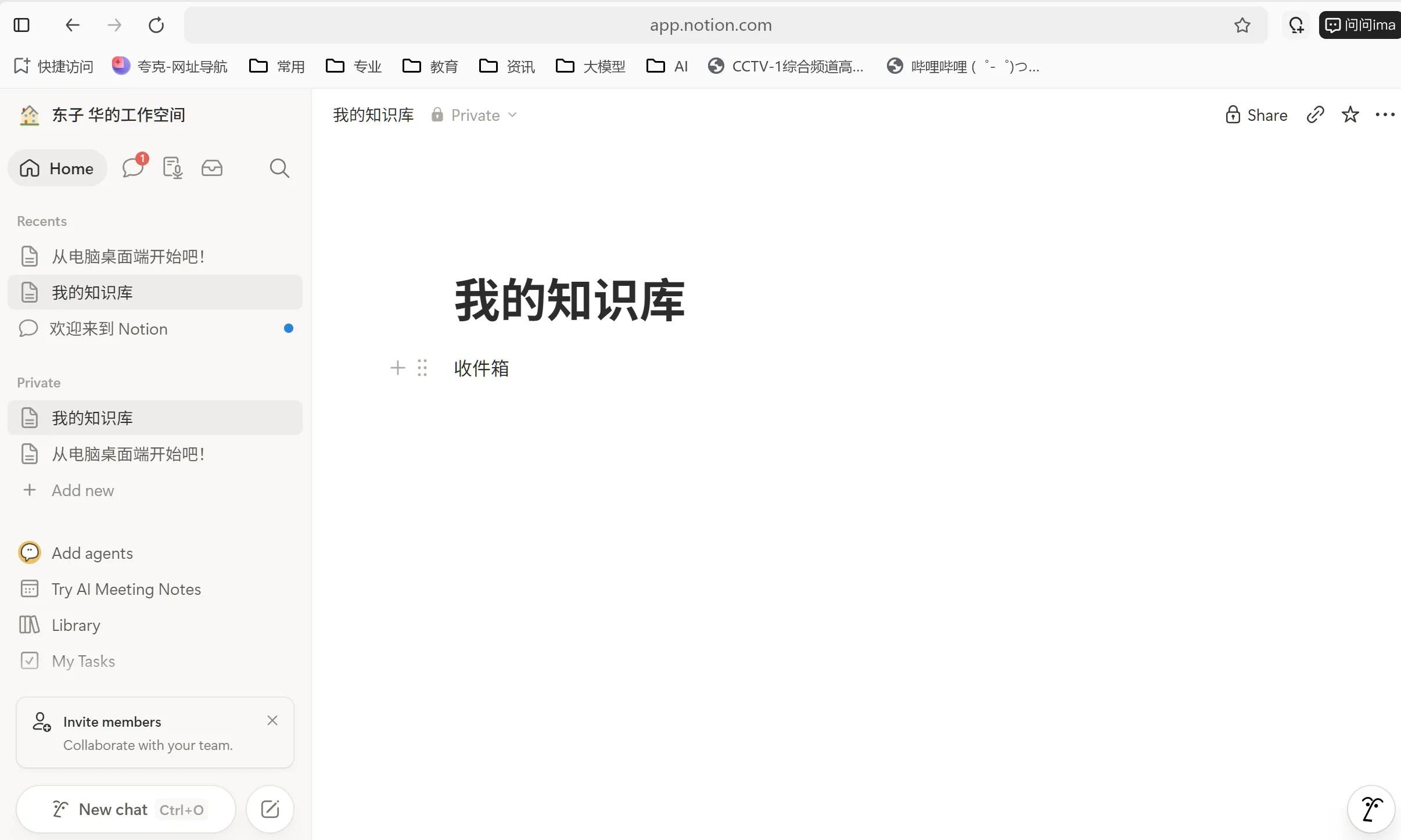Toggle the browser sidebar panel icon

click(21, 25)
